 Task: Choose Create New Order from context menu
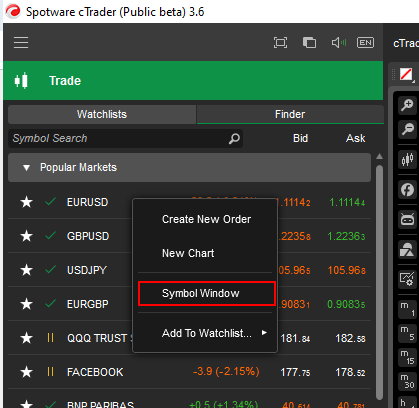click(x=206, y=219)
